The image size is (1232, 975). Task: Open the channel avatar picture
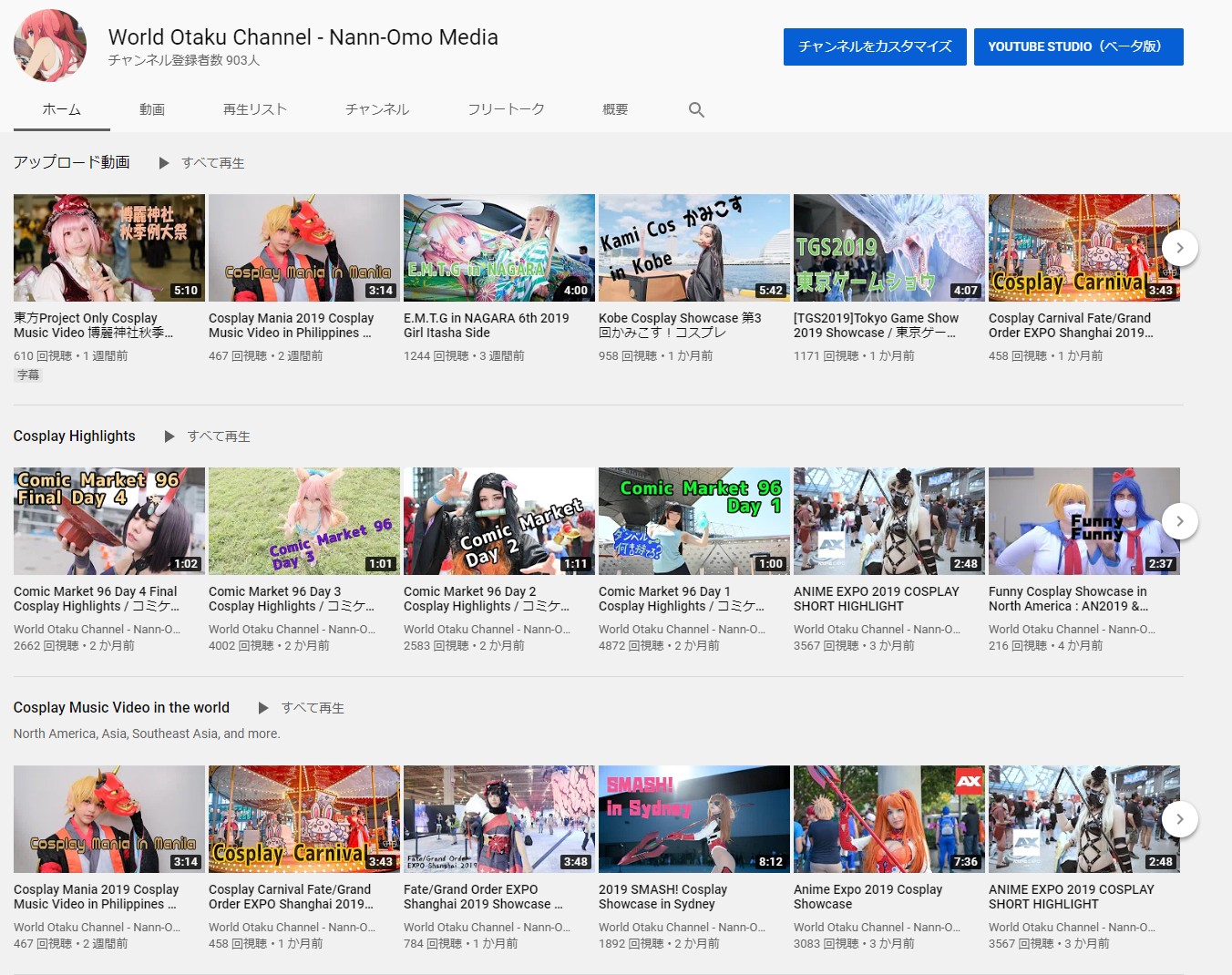pos(50,46)
